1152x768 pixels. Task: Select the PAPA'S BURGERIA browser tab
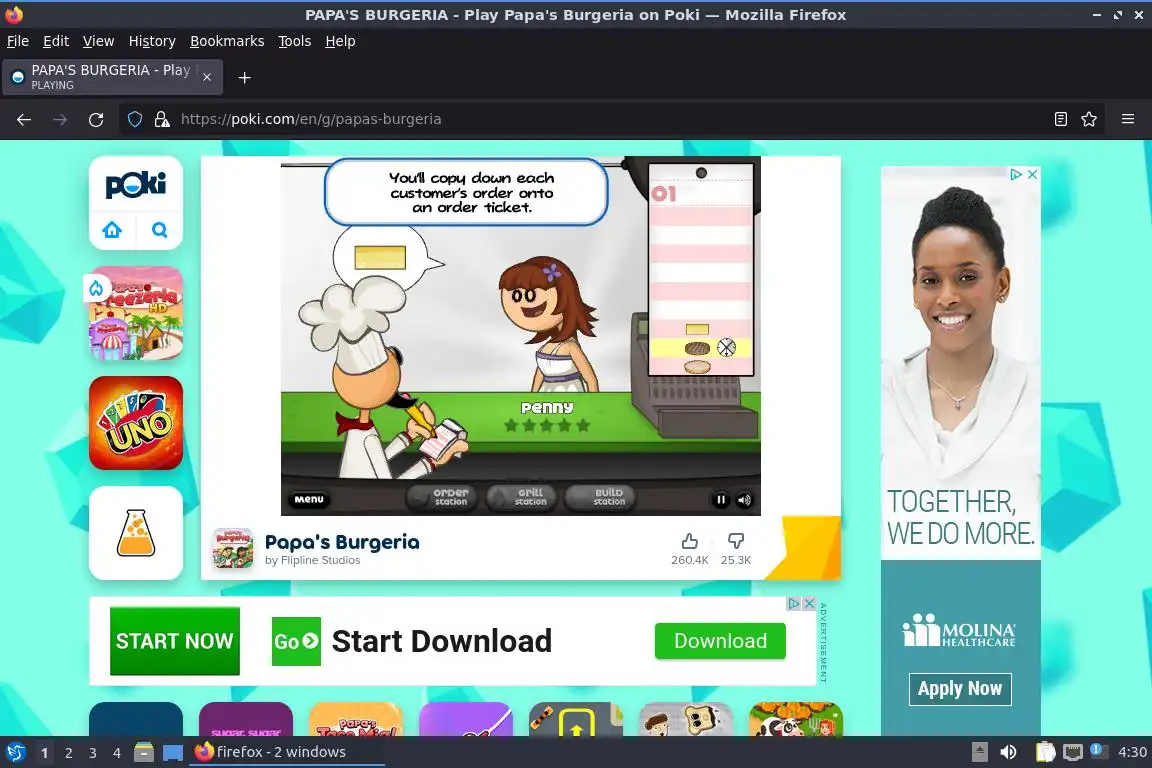(x=112, y=77)
